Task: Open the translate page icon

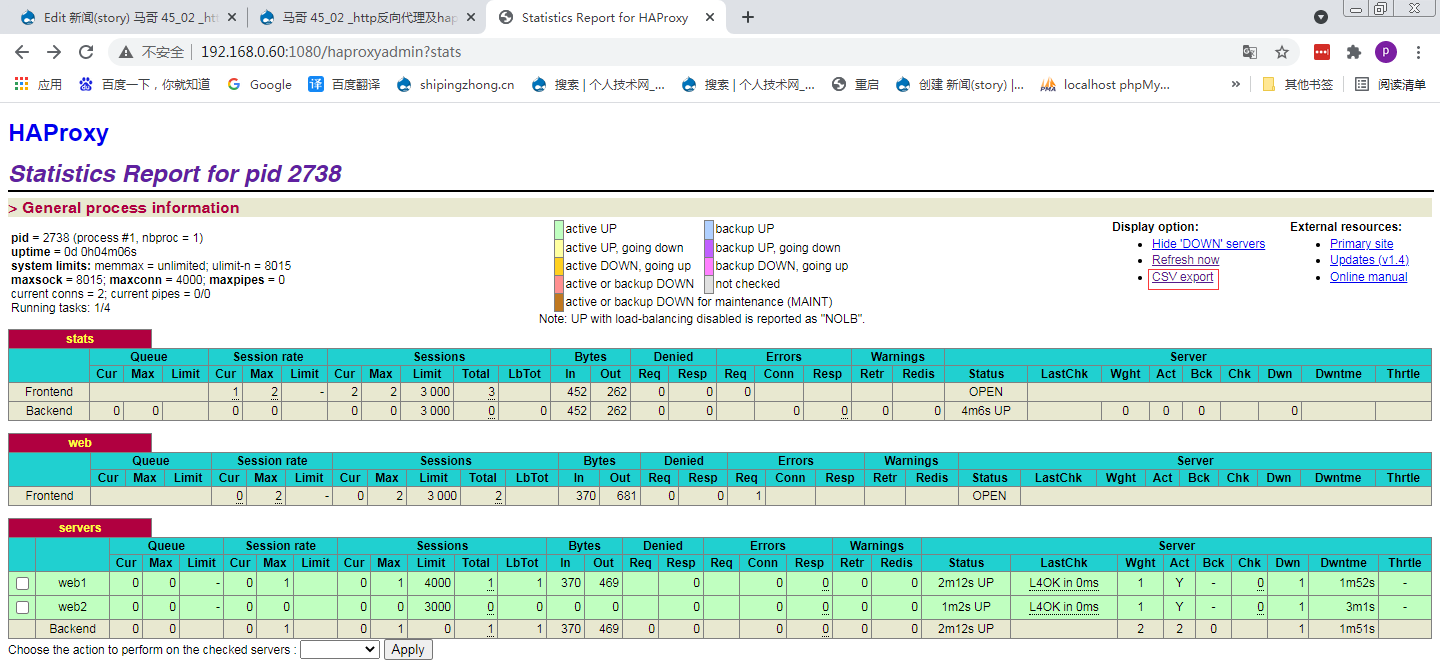Action: coord(1250,52)
